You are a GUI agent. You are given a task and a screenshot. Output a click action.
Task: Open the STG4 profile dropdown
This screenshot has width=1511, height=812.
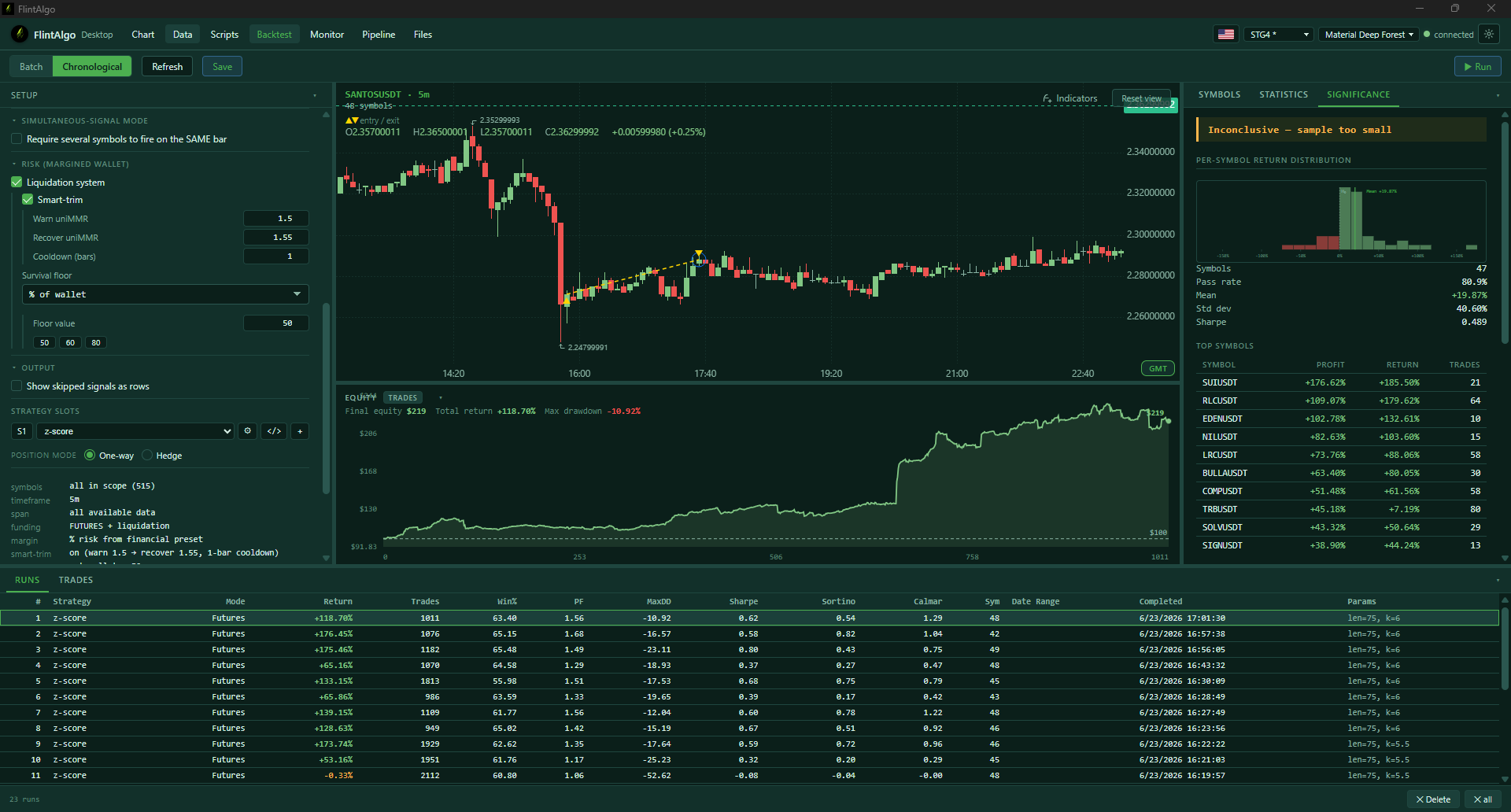pyautogui.click(x=1279, y=35)
